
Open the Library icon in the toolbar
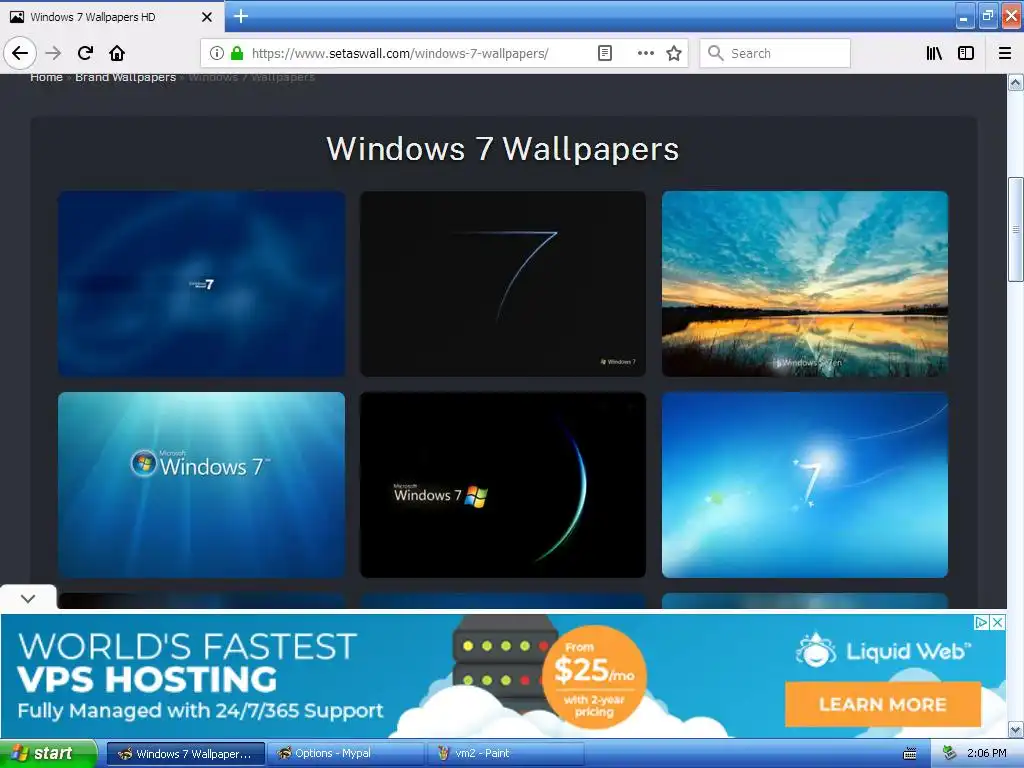point(934,53)
